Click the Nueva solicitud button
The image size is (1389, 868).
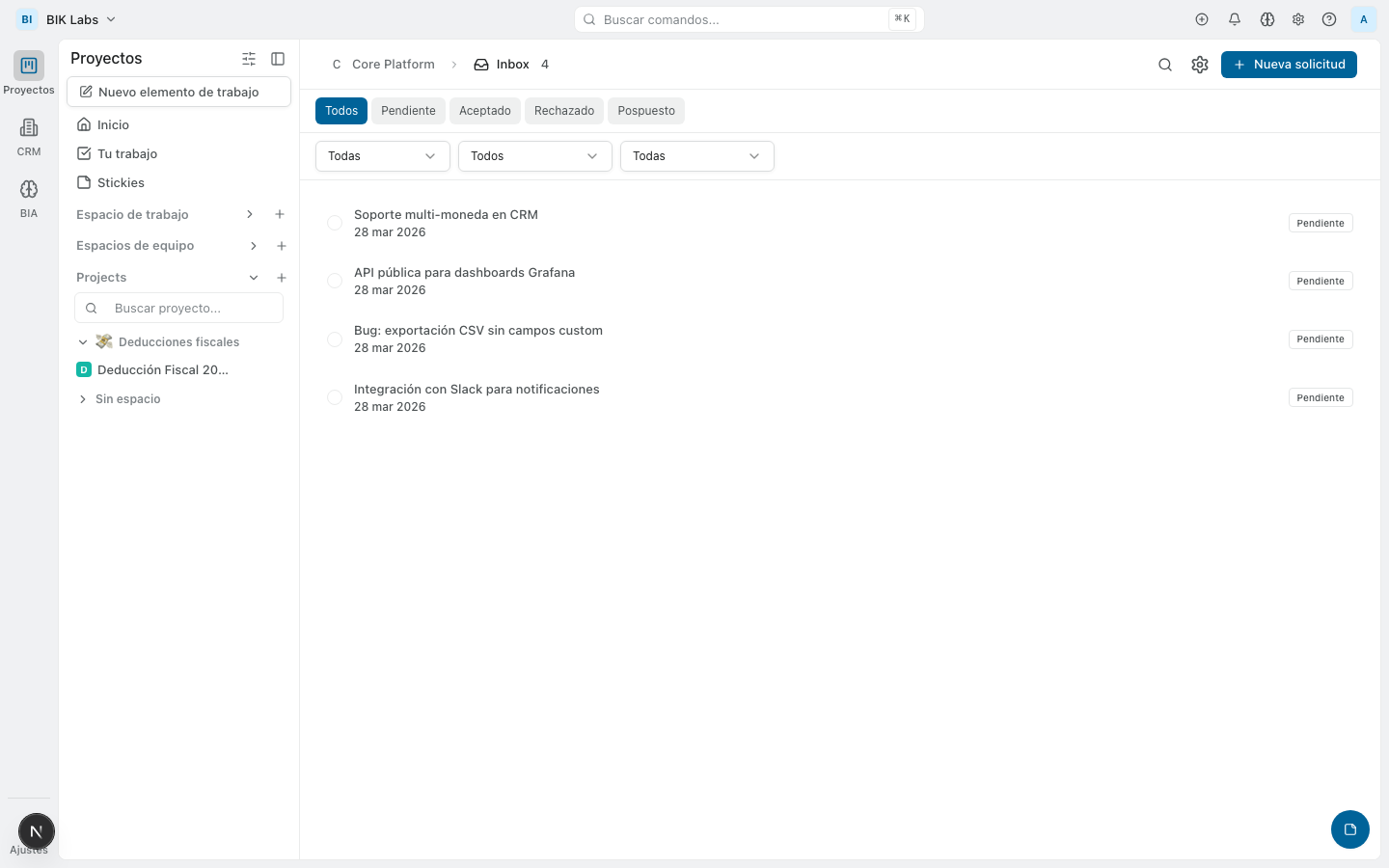[x=1288, y=65]
